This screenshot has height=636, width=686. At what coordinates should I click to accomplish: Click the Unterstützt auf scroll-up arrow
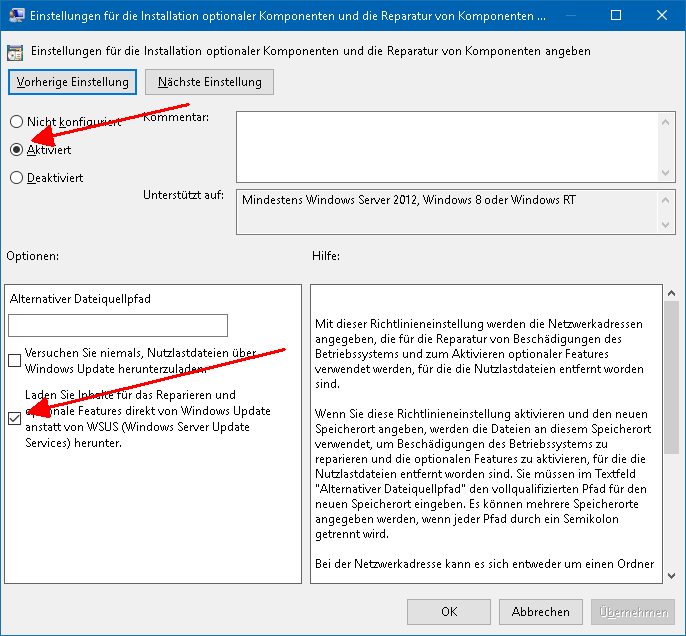coord(666,198)
